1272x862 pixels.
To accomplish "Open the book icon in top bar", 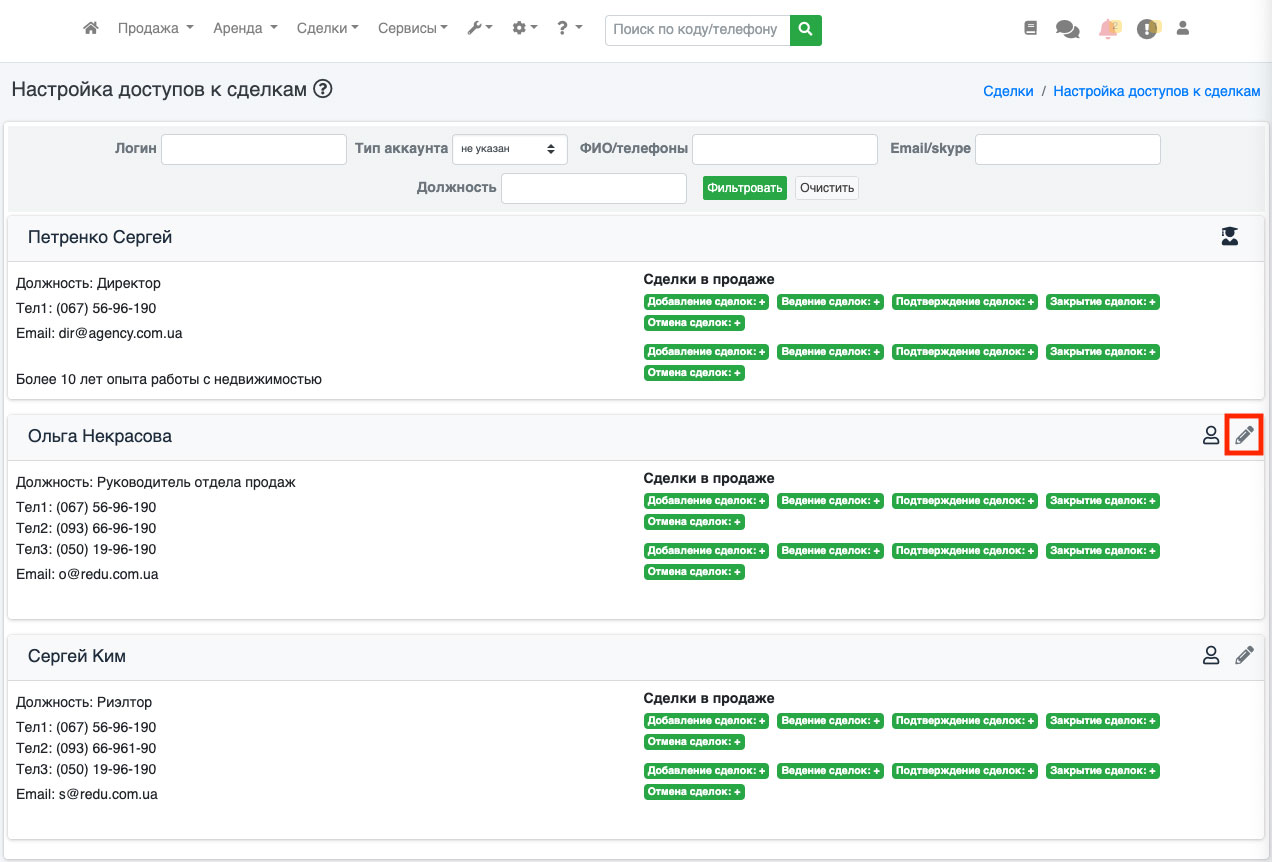I will [1031, 29].
